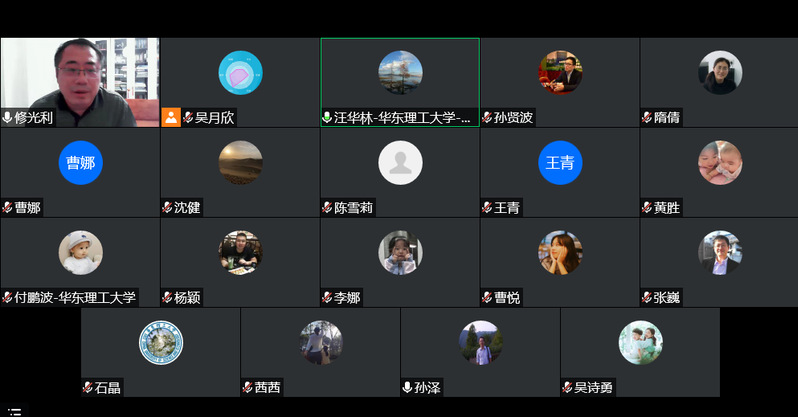This screenshot has width=798, height=417.
Task: Click the muted mic icon beside 杨颖
Action: 167,297
